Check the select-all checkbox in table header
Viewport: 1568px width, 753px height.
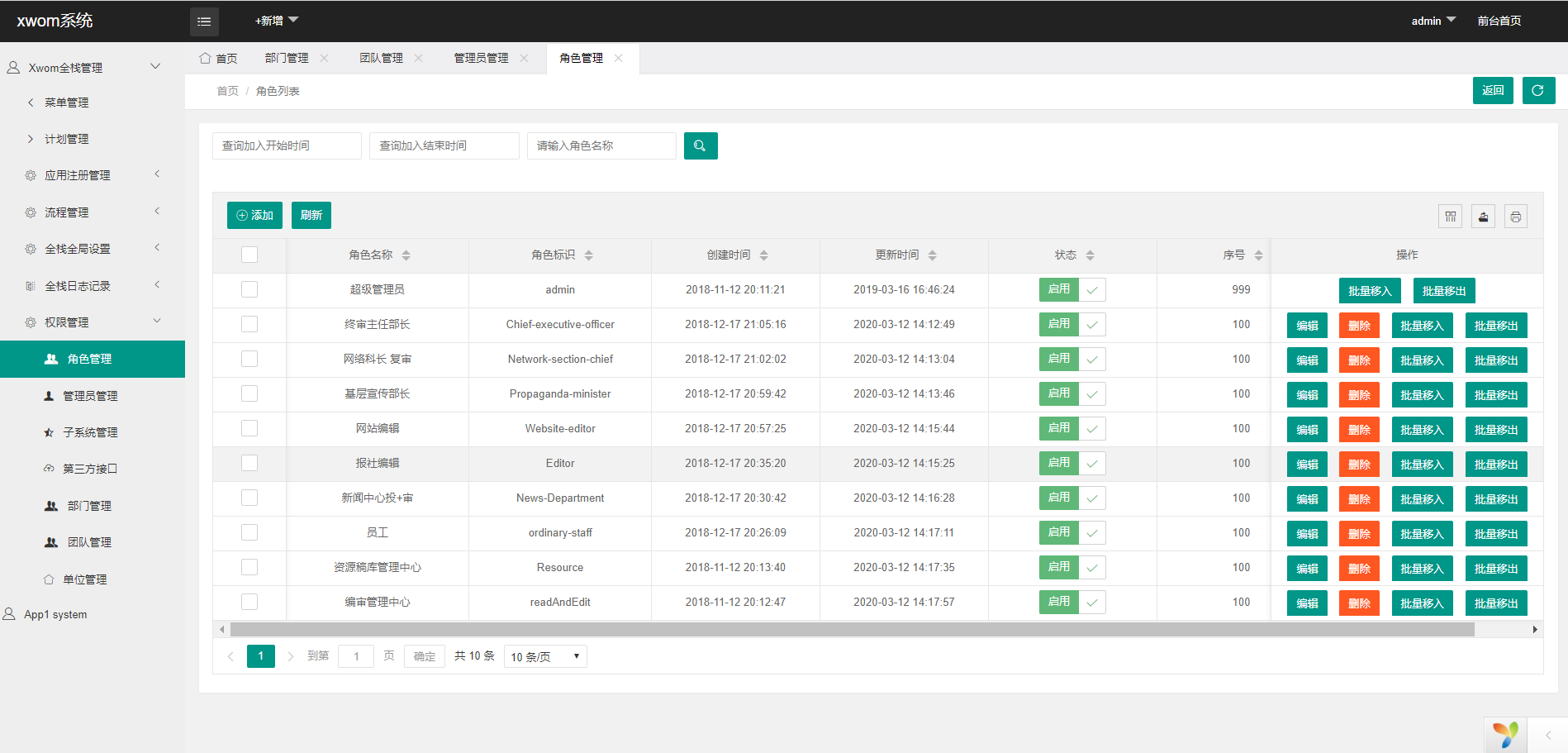[x=249, y=255]
